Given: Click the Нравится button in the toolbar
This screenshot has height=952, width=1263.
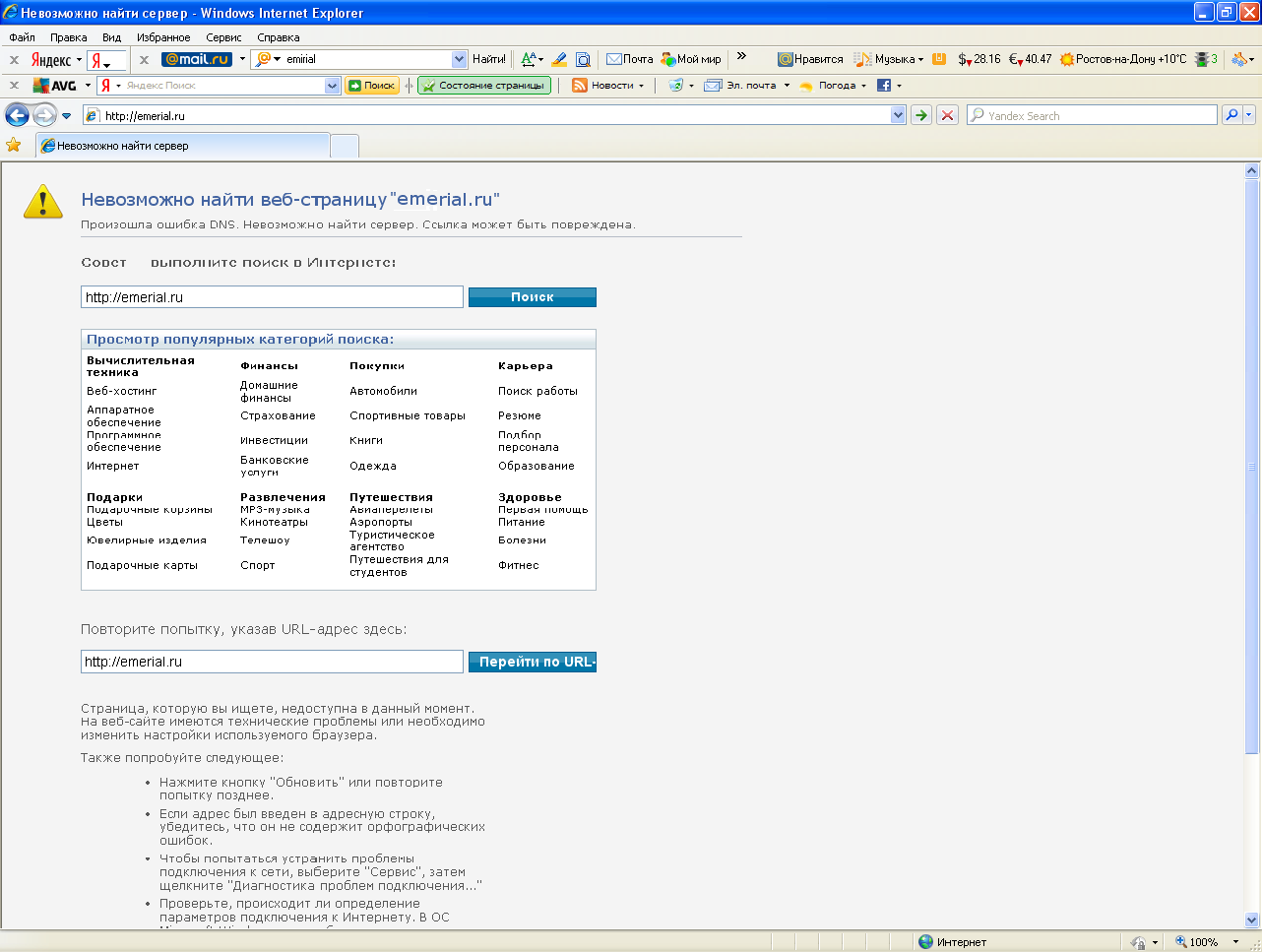Looking at the screenshot, I should coord(810,59).
